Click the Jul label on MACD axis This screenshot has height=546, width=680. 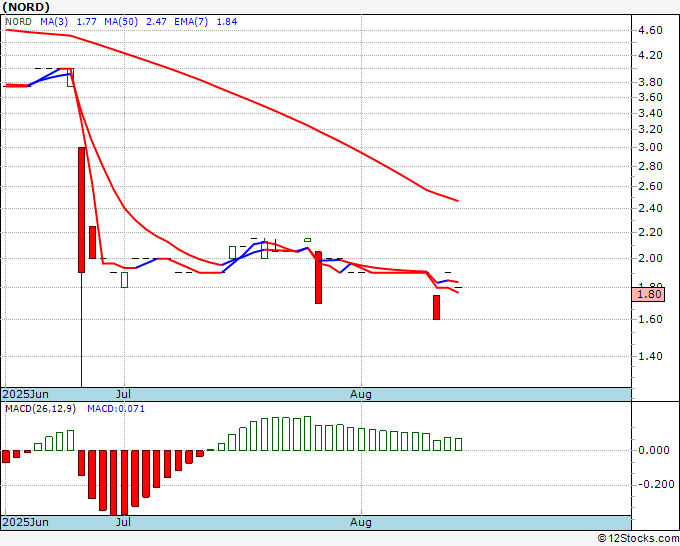pos(123,522)
